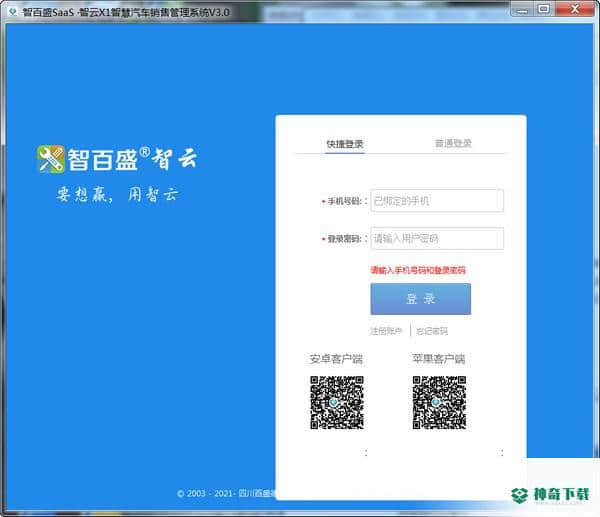Click the 智百盛 wrench logo icon
600x517 pixels.
pos(51,159)
